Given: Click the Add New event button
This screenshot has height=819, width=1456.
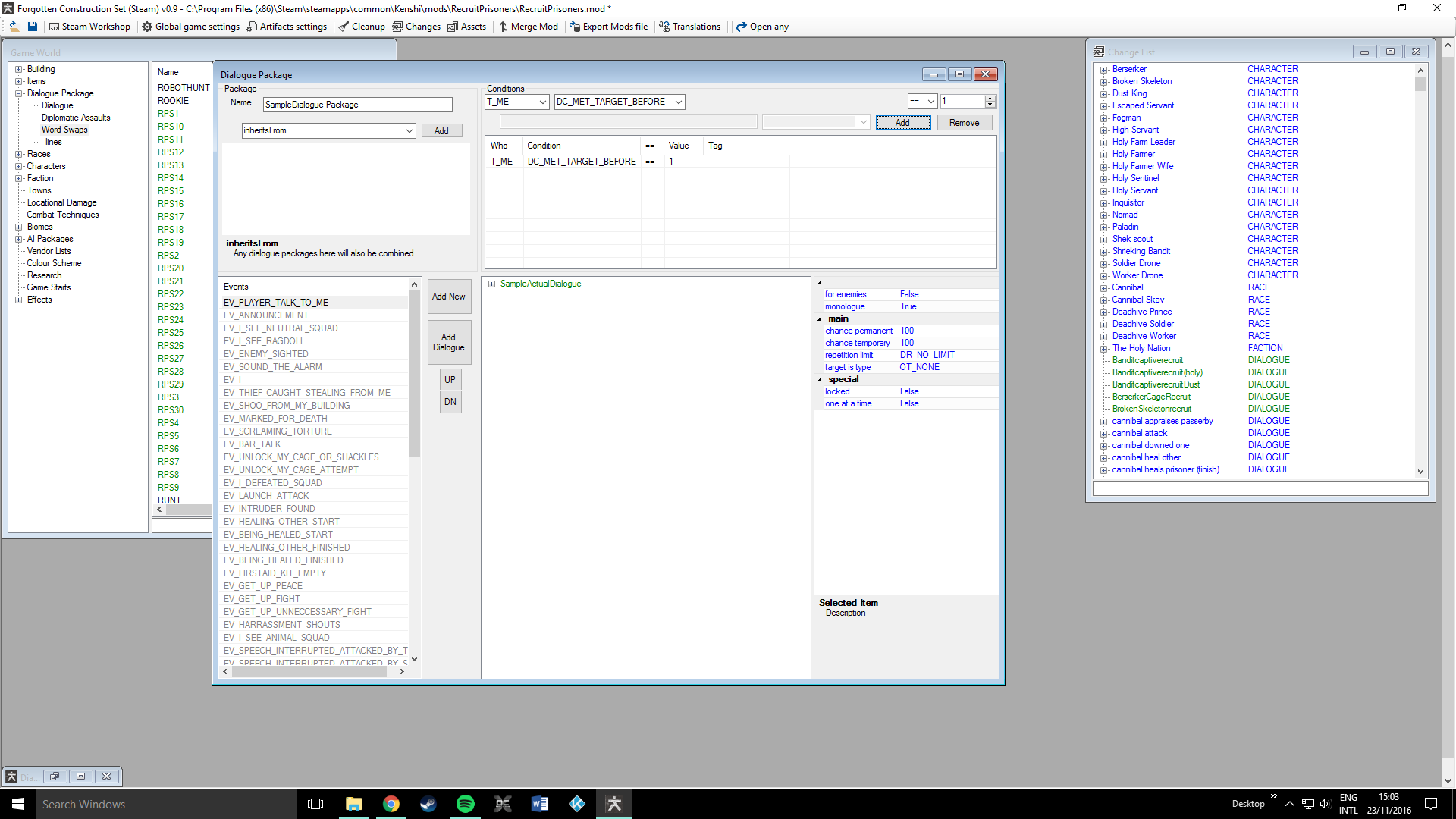Looking at the screenshot, I should point(448,297).
